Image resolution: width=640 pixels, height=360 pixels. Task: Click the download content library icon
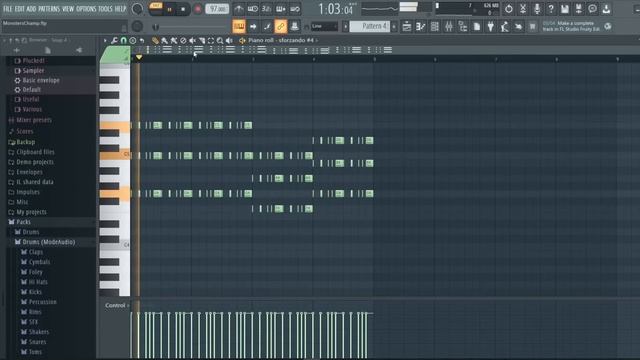[x=606, y=9]
